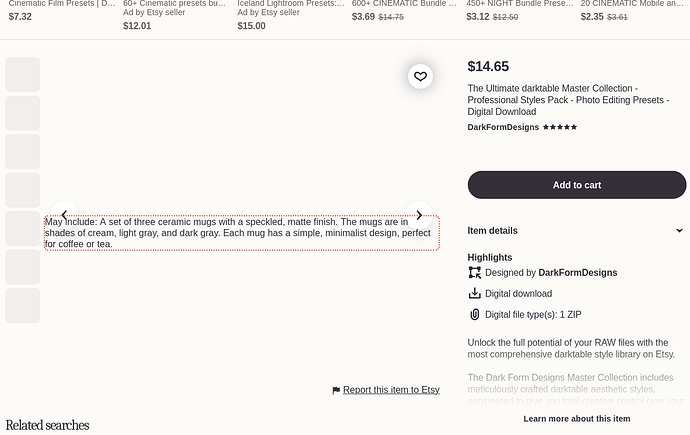The height and width of the screenshot is (435, 690).
Task: Add the item to cart
Action: point(576,185)
